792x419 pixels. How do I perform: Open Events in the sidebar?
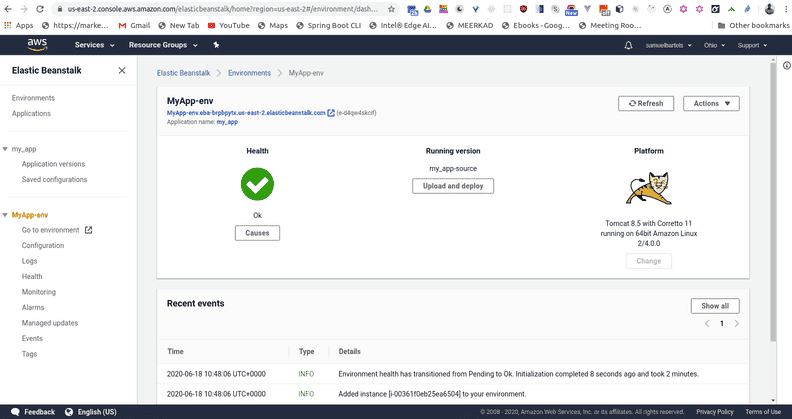(32, 339)
